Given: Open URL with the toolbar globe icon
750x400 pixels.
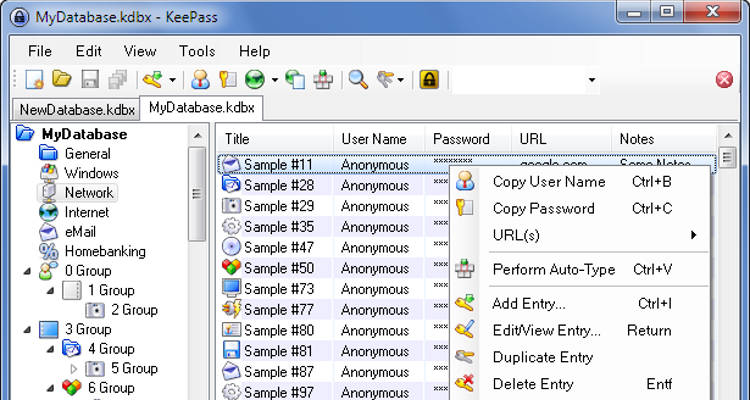Looking at the screenshot, I should click(x=255, y=79).
